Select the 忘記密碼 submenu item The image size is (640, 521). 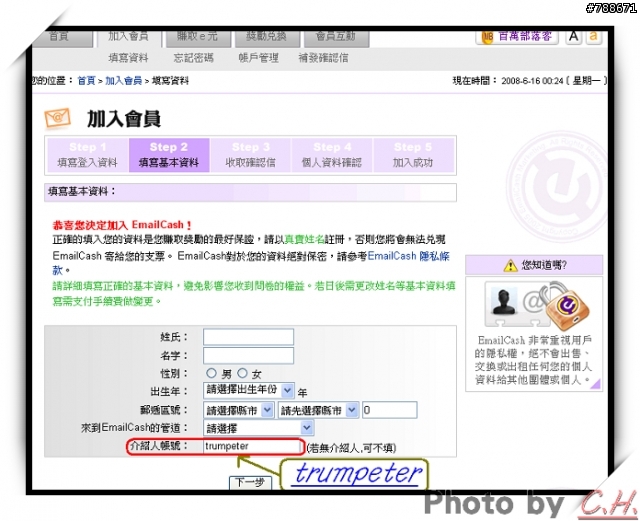click(193, 58)
